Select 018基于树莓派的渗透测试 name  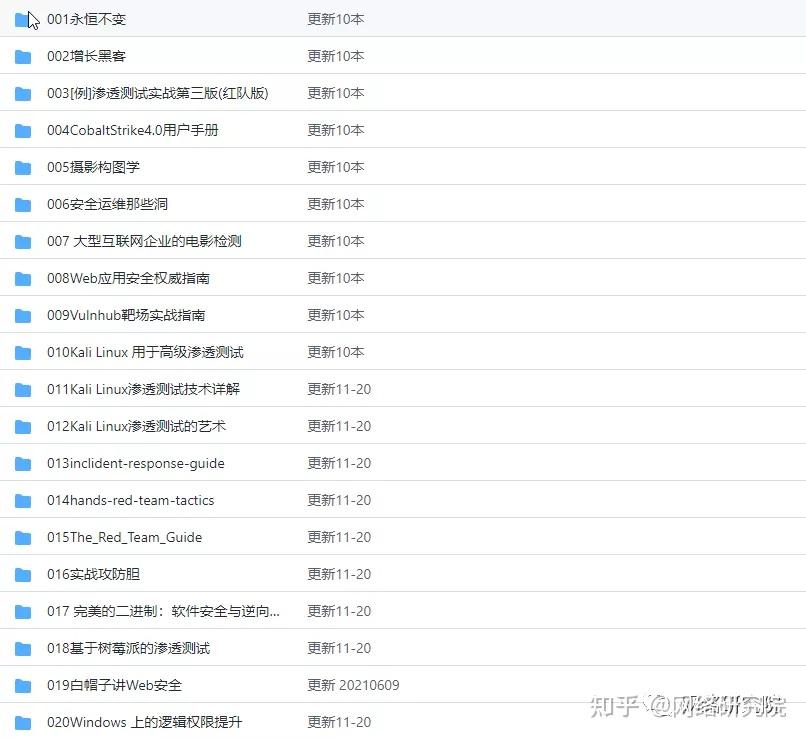[x=129, y=648]
